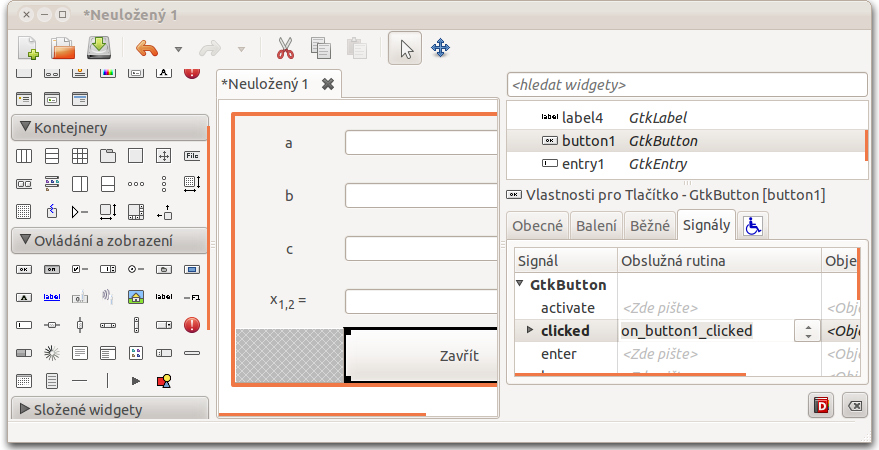Collapse the Ovládání a zobrazení section

click(110, 241)
